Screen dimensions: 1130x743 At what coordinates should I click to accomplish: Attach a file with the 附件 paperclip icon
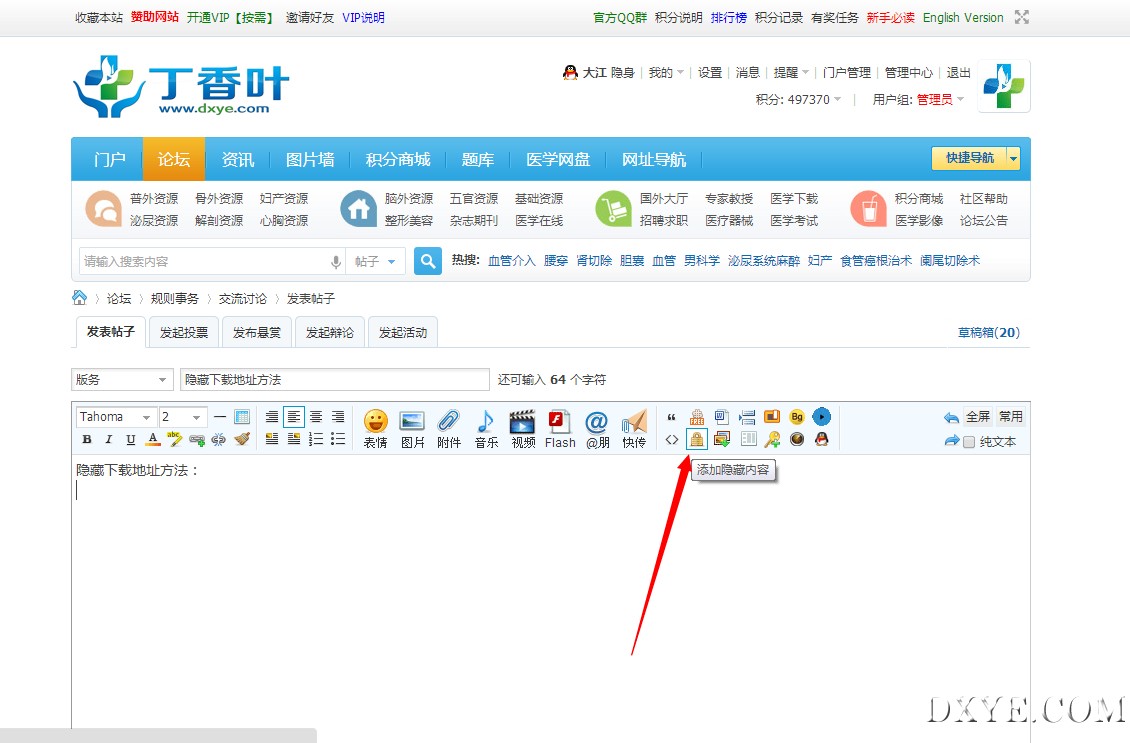coord(449,427)
